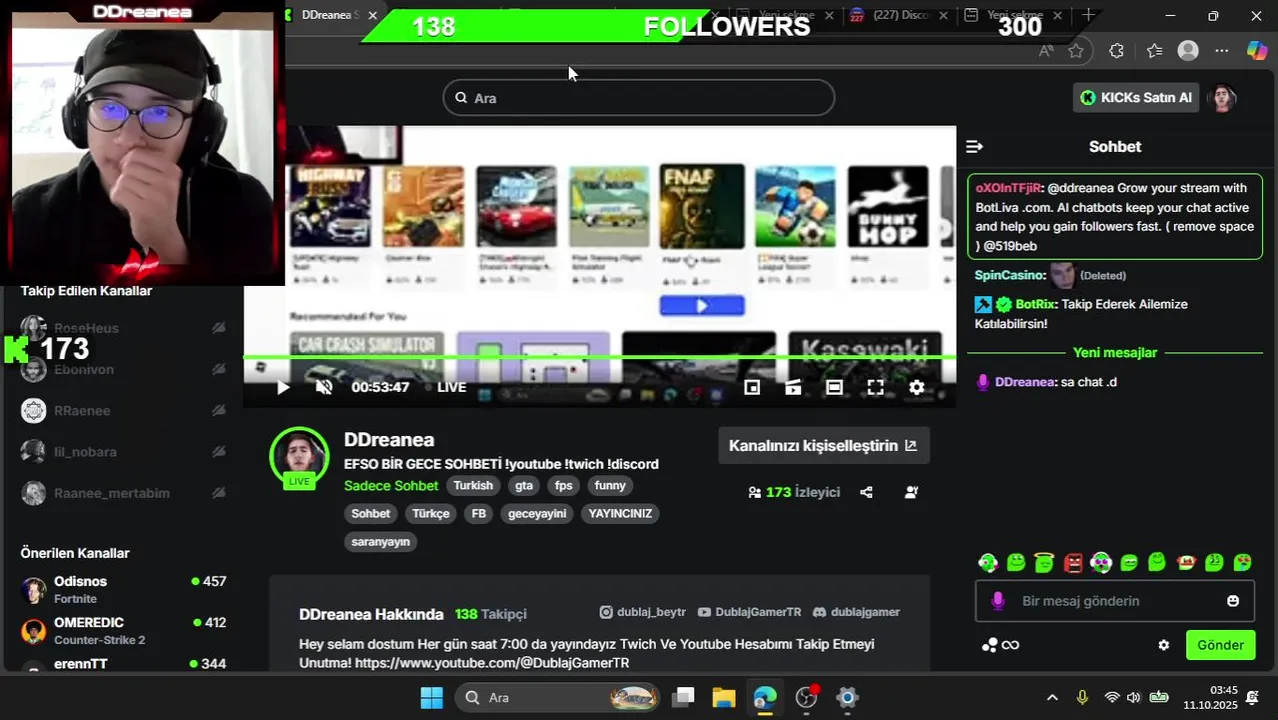Open chat settings gear
This screenshot has height=720, width=1278.
pyautogui.click(x=1163, y=645)
